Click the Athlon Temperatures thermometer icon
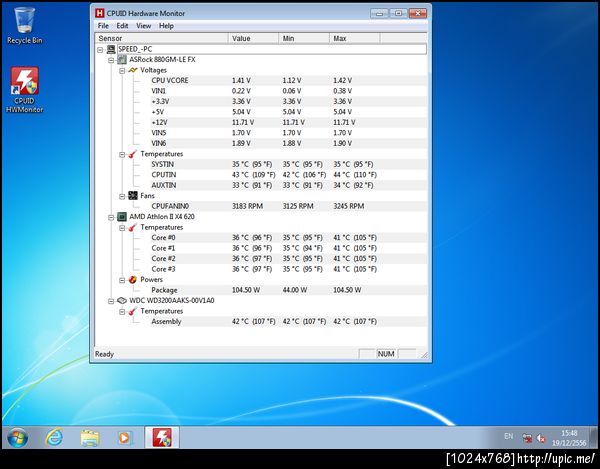 pos(133,227)
